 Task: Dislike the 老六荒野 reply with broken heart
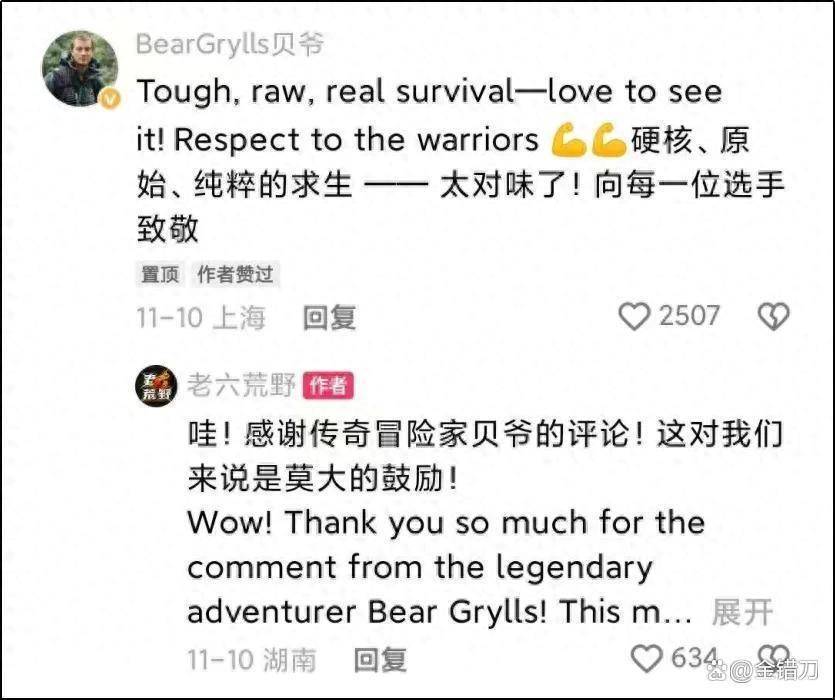pos(773,656)
